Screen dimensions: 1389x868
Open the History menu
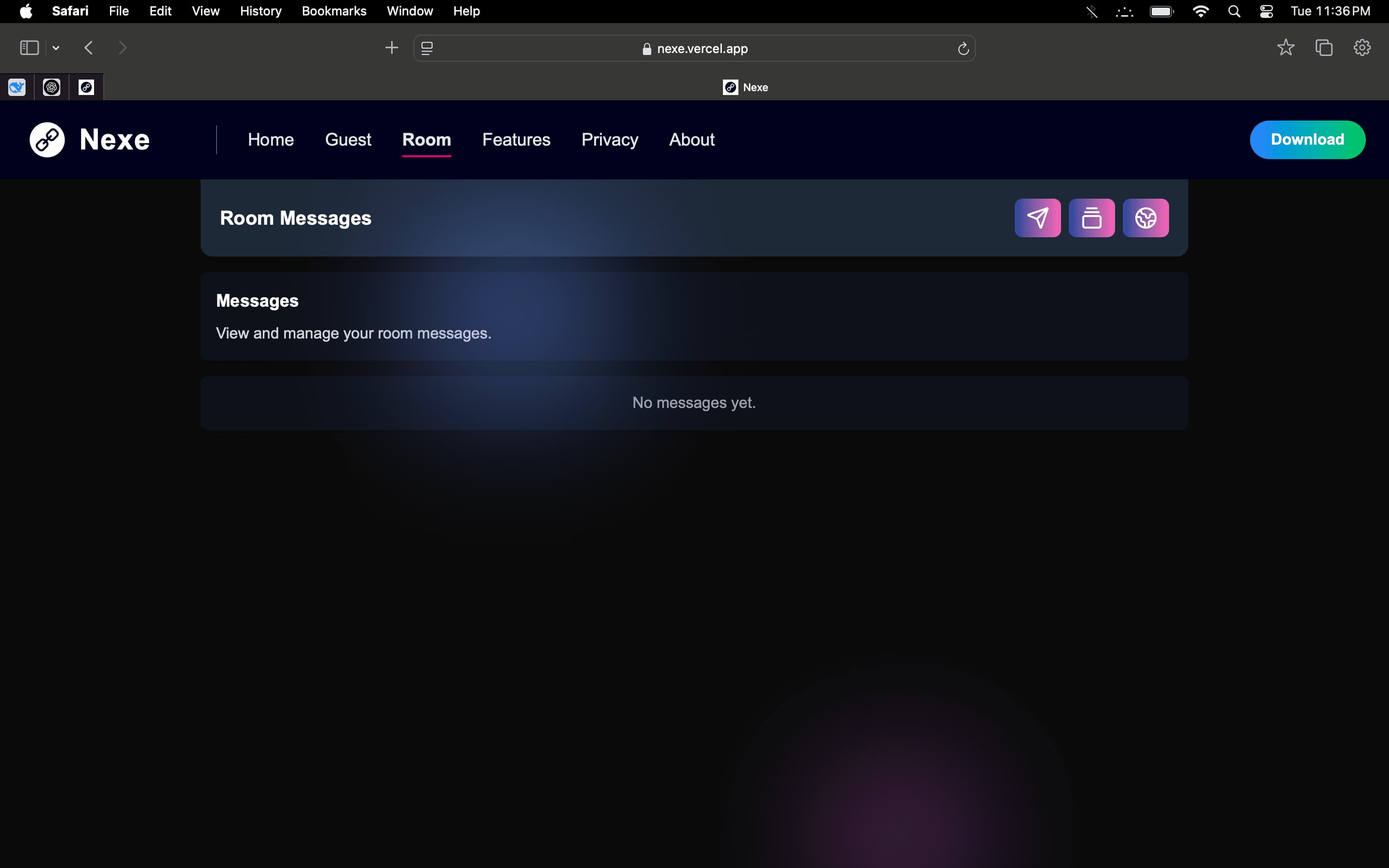click(x=260, y=11)
